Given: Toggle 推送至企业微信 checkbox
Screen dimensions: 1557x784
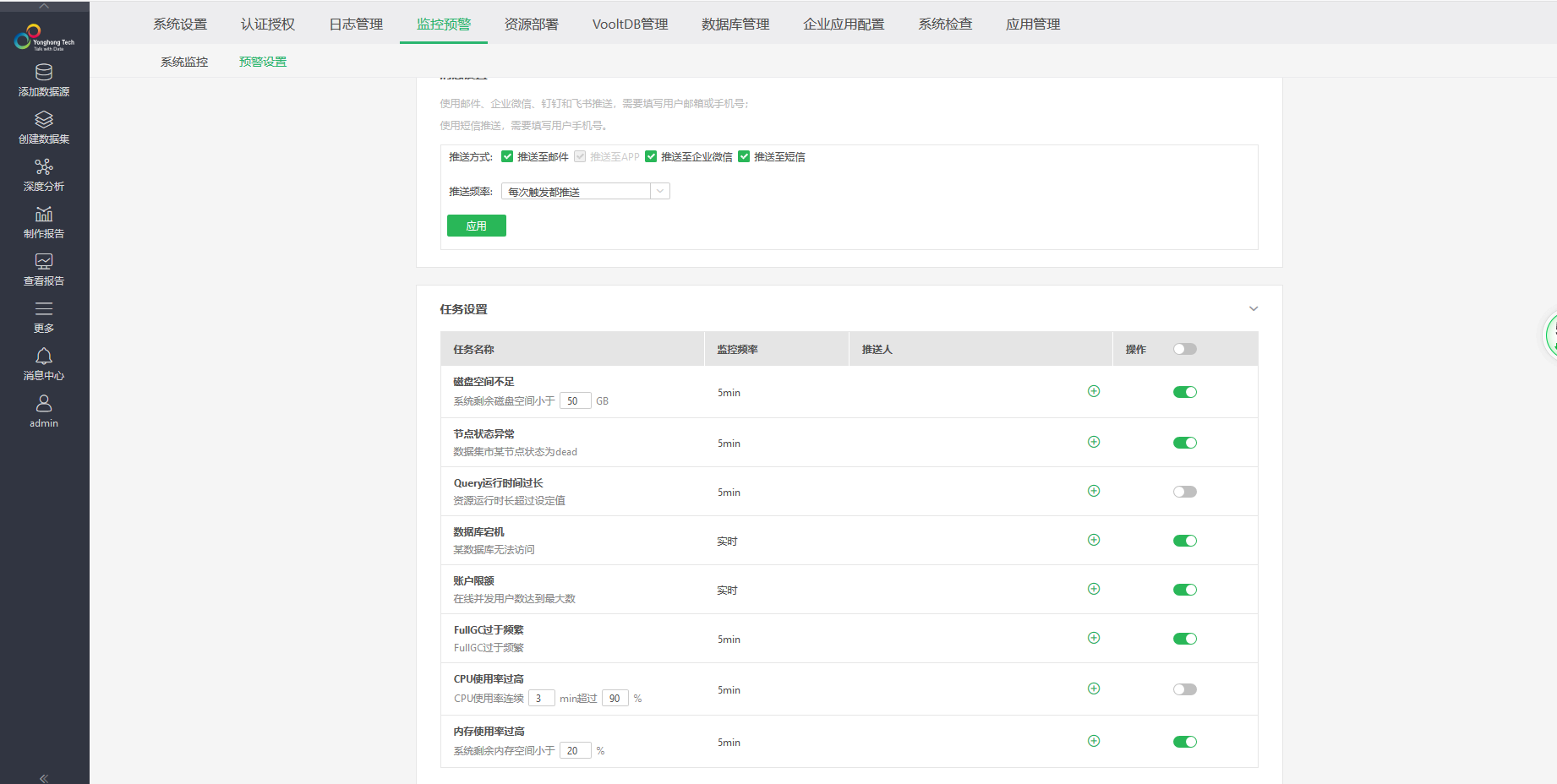Looking at the screenshot, I should click(x=651, y=156).
